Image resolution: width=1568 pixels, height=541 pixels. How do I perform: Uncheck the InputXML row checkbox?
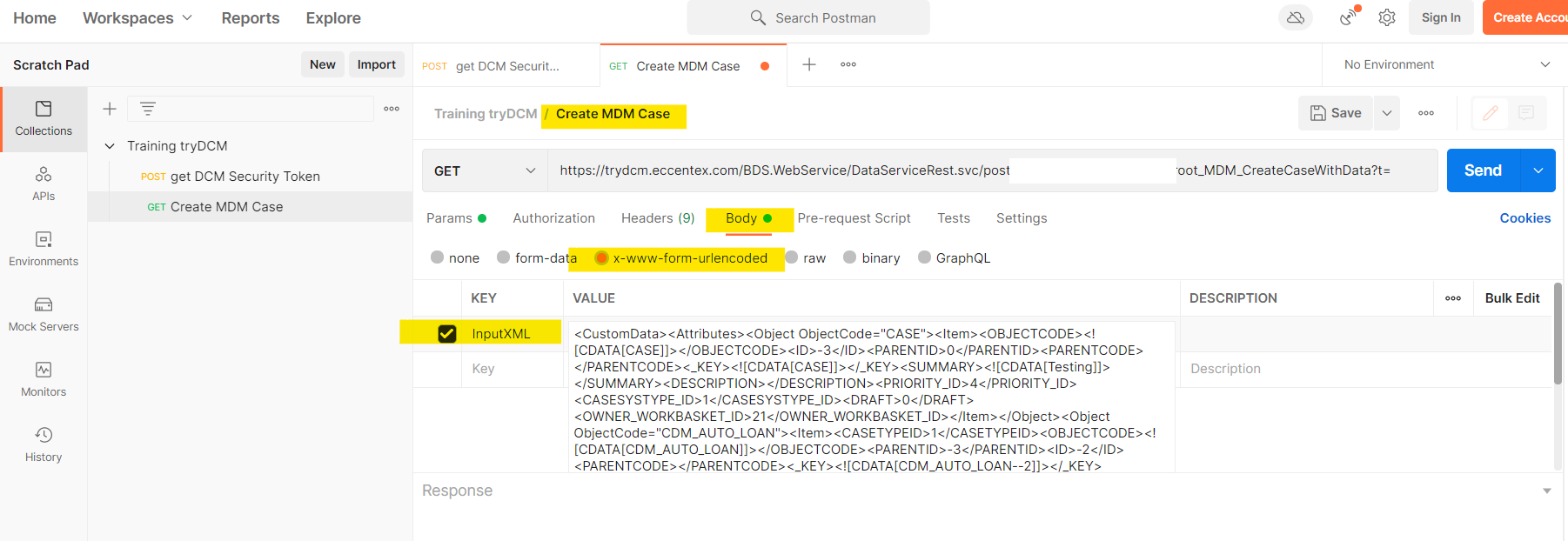point(447,333)
